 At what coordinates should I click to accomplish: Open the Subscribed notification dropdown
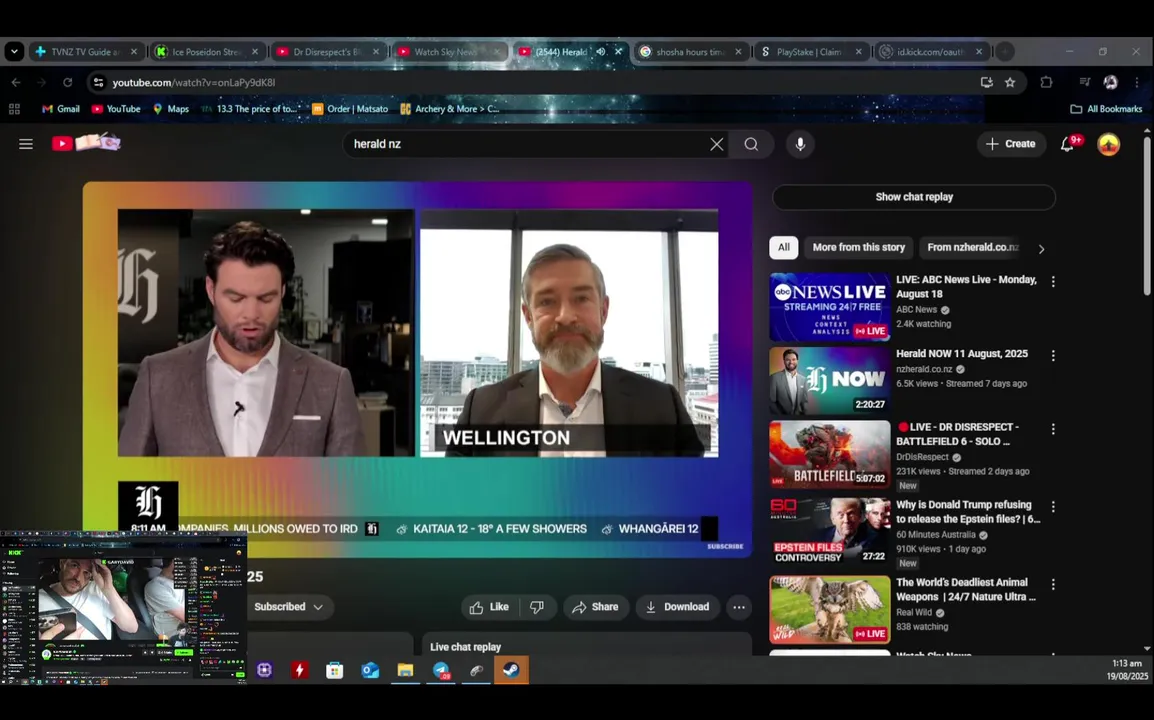click(x=288, y=607)
